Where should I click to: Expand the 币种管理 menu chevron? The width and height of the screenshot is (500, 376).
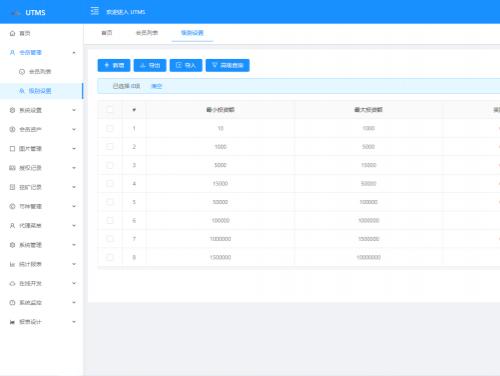coord(74,206)
